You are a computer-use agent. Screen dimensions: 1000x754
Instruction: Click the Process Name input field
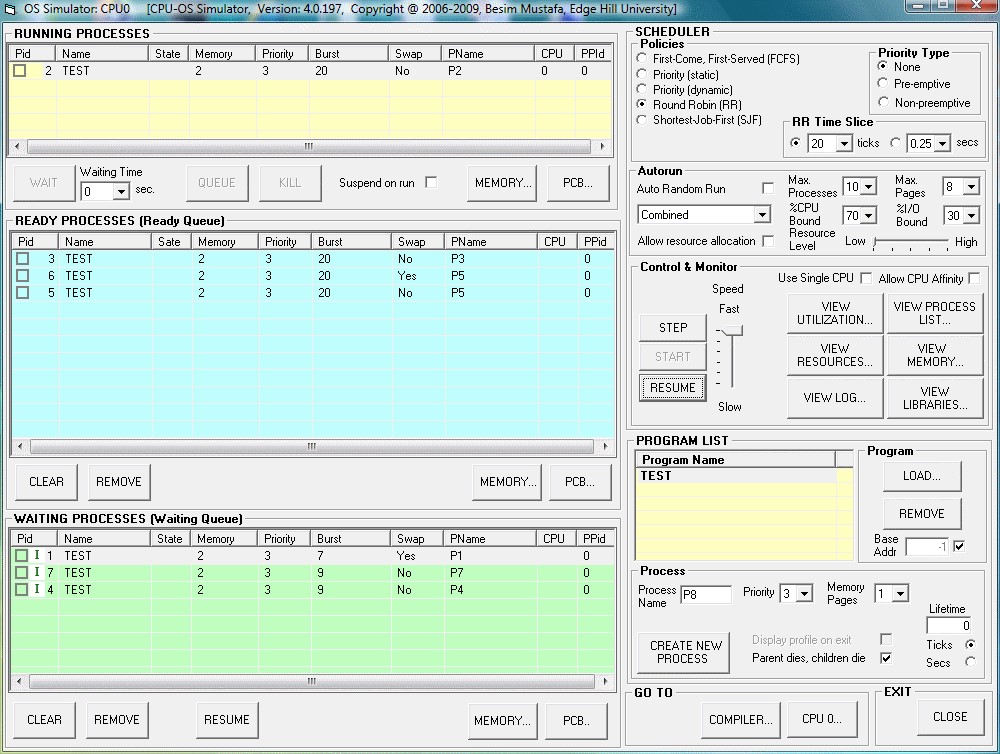[x=705, y=595]
